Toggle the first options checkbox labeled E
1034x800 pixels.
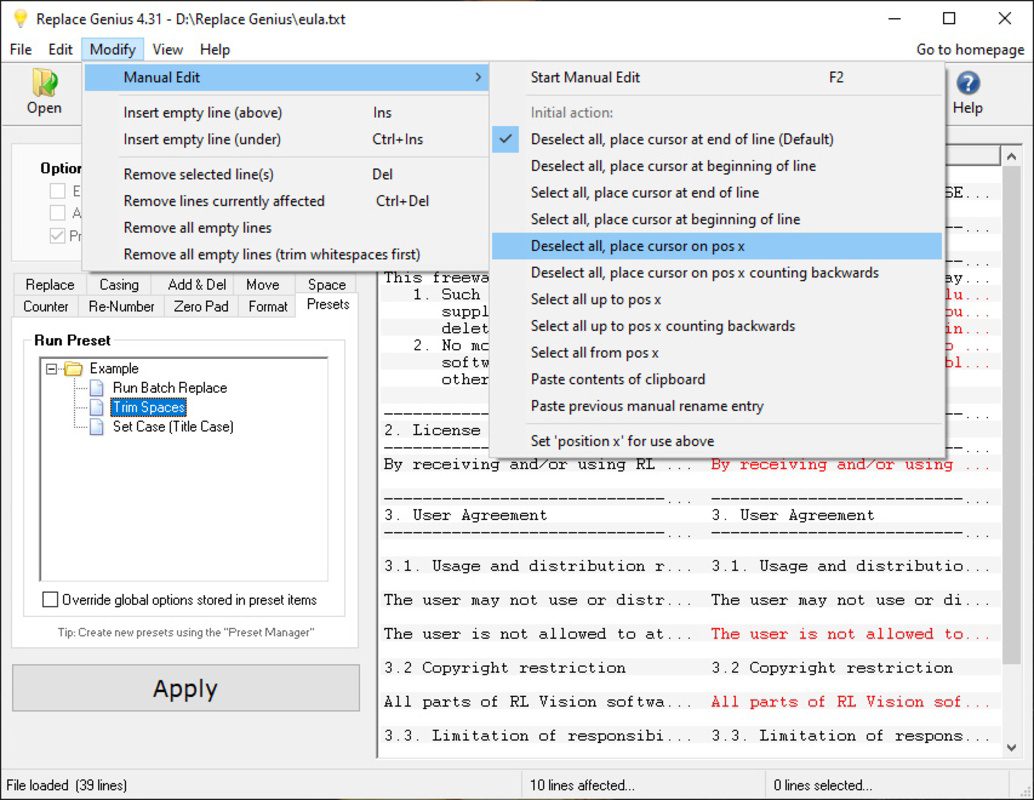pos(58,191)
